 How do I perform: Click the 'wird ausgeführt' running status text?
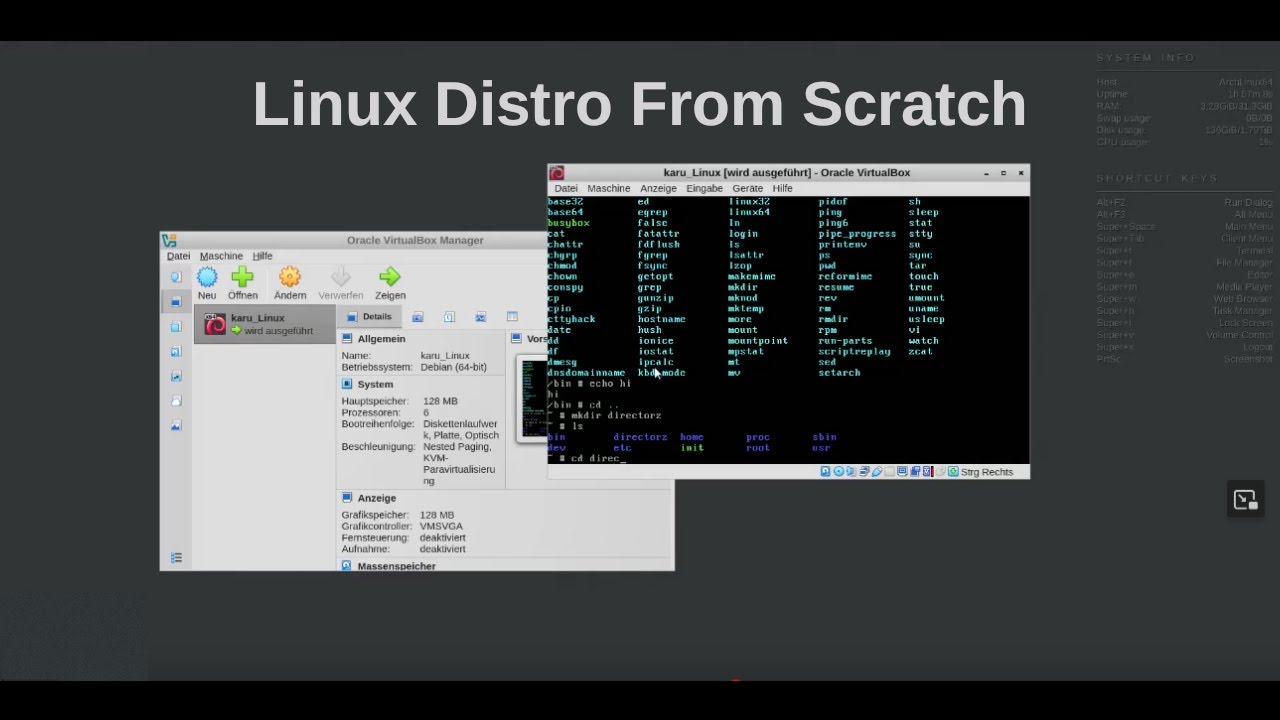coord(279,331)
